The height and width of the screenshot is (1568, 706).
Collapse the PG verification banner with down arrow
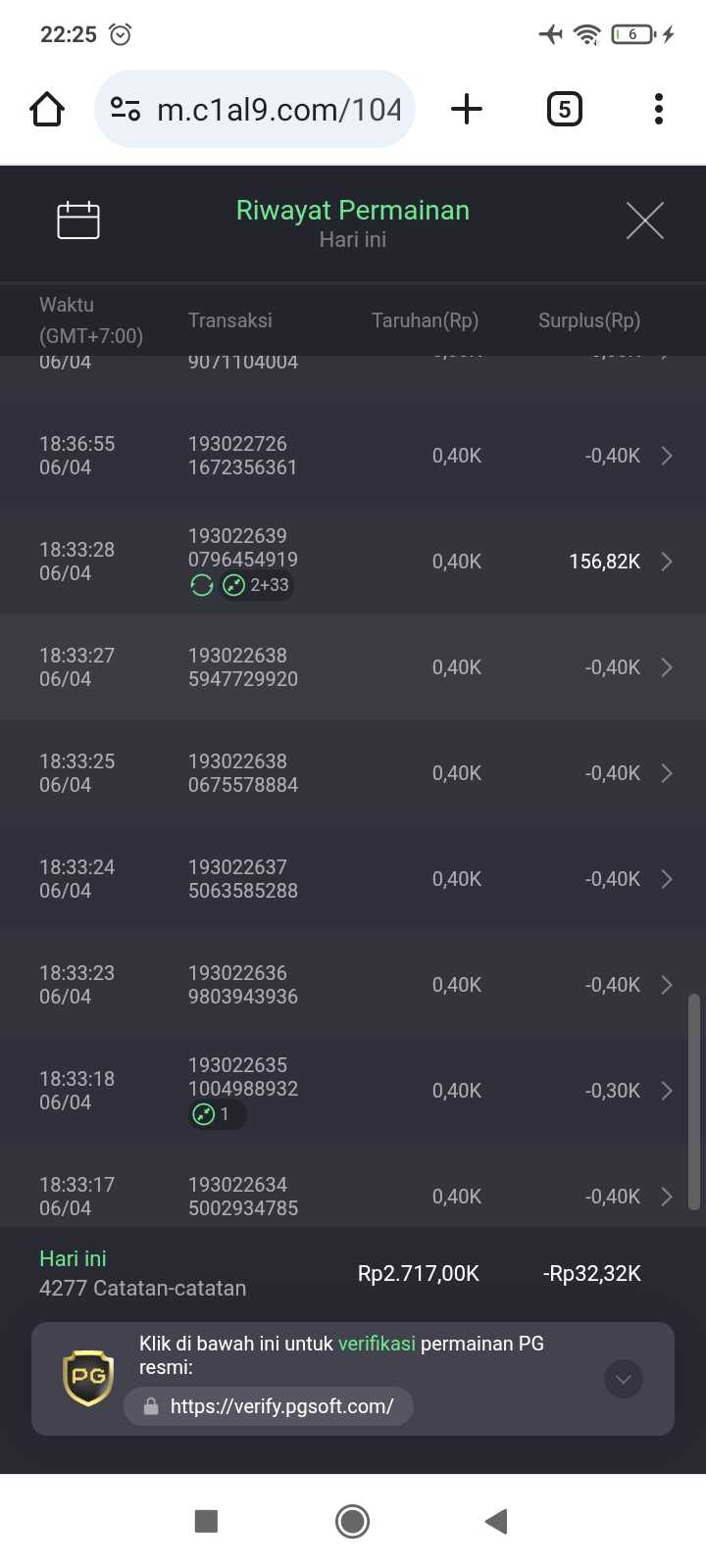coord(624,1379)
